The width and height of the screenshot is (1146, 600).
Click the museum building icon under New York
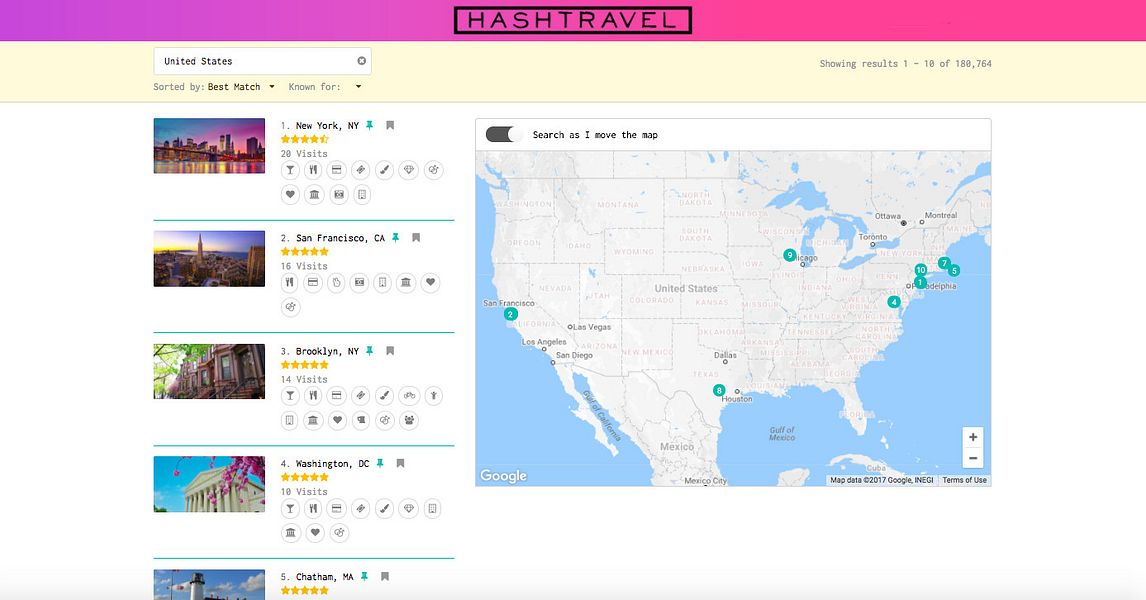coord(314,194)
